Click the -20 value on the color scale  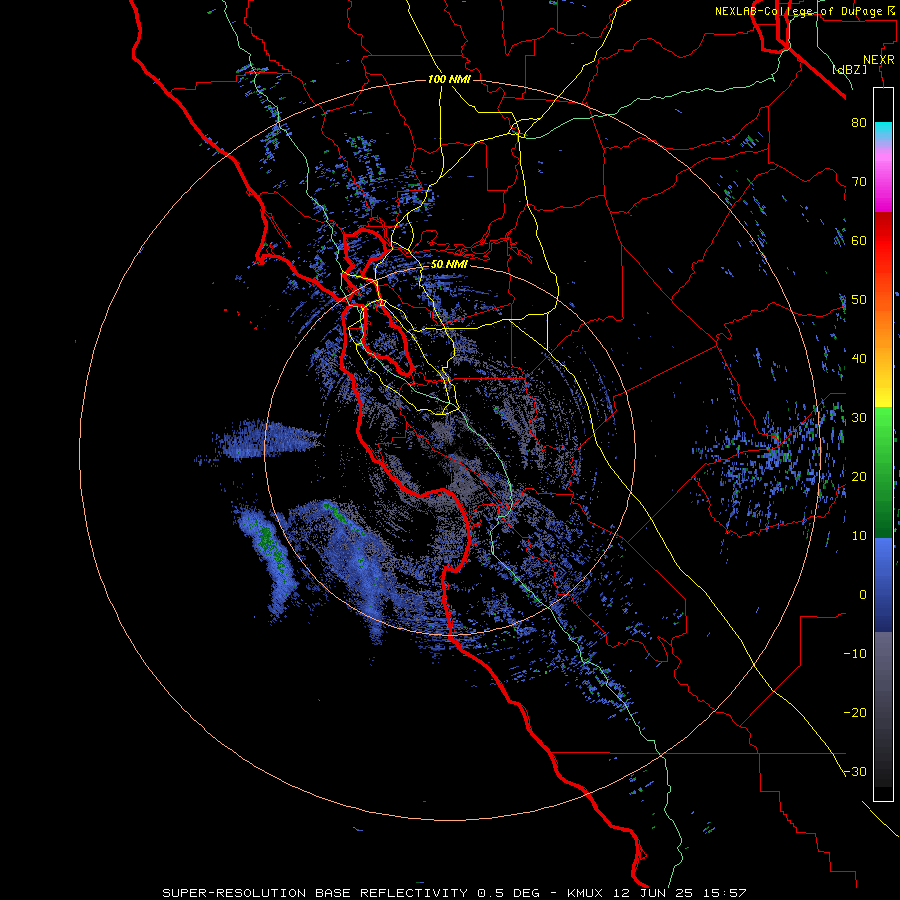855,713
